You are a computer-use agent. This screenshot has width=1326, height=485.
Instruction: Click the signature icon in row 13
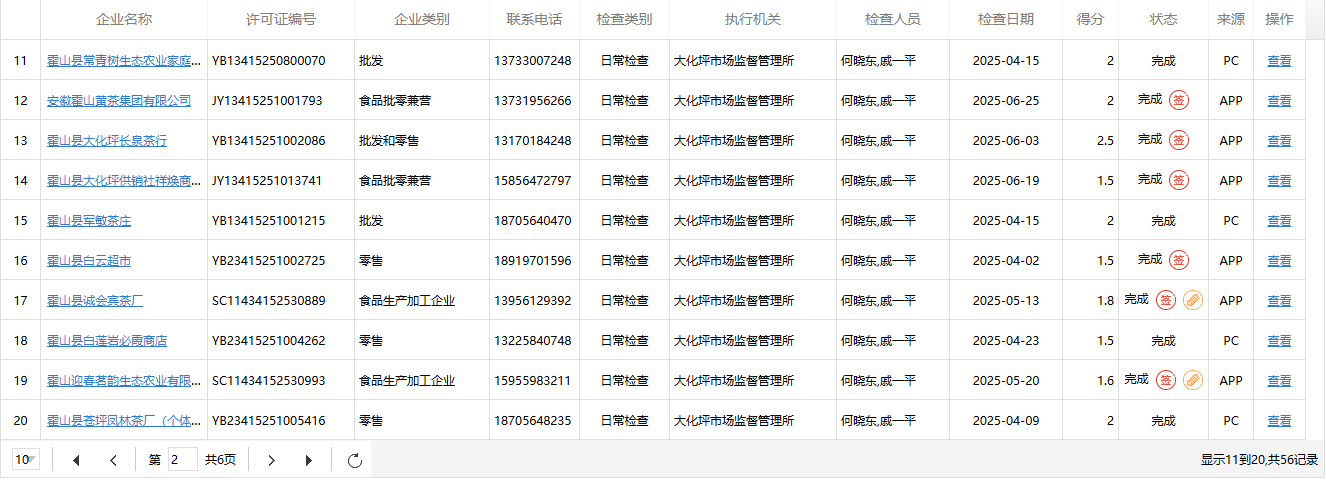pyautogui.click(x=1179, y=140)
